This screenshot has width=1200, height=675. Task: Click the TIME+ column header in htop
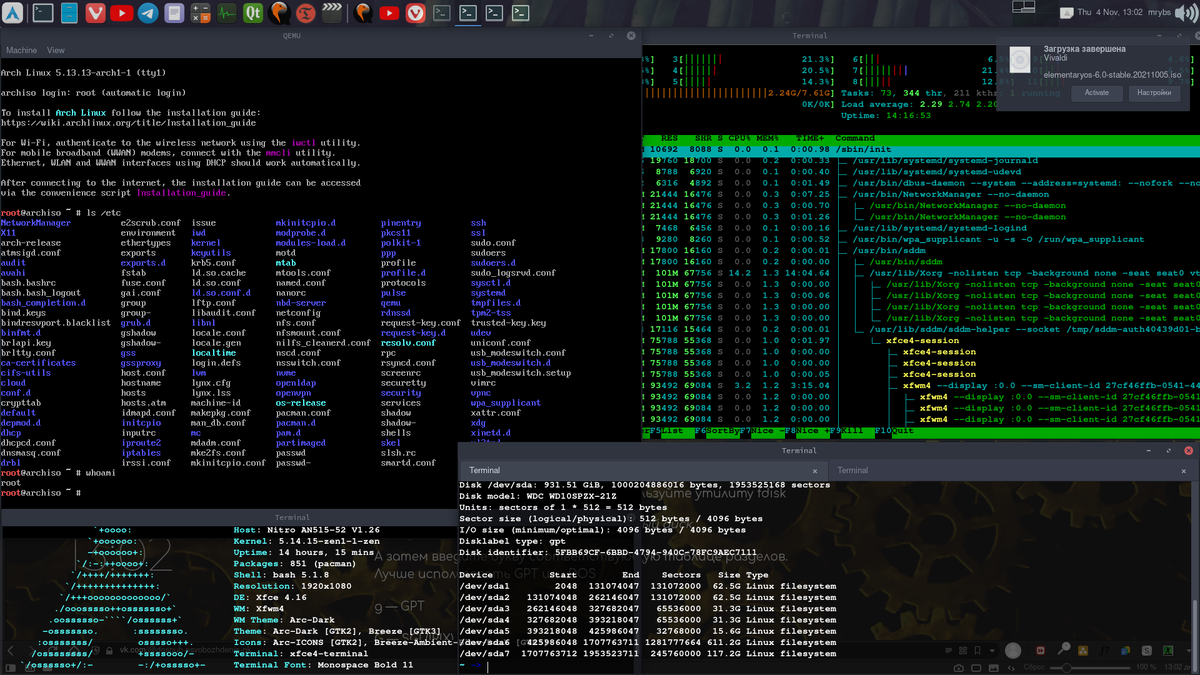point(810,138)
